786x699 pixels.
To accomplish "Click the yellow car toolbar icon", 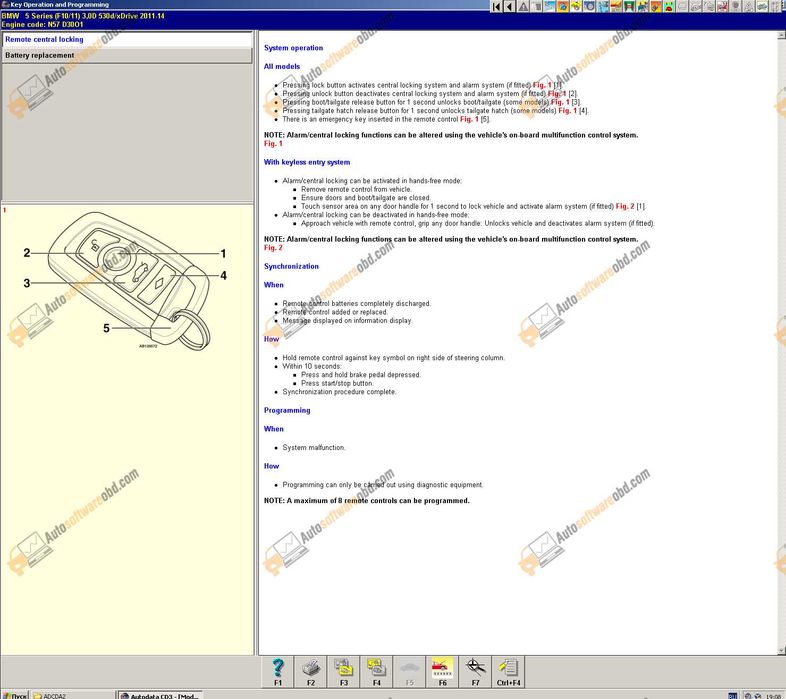I will [576, 7].
